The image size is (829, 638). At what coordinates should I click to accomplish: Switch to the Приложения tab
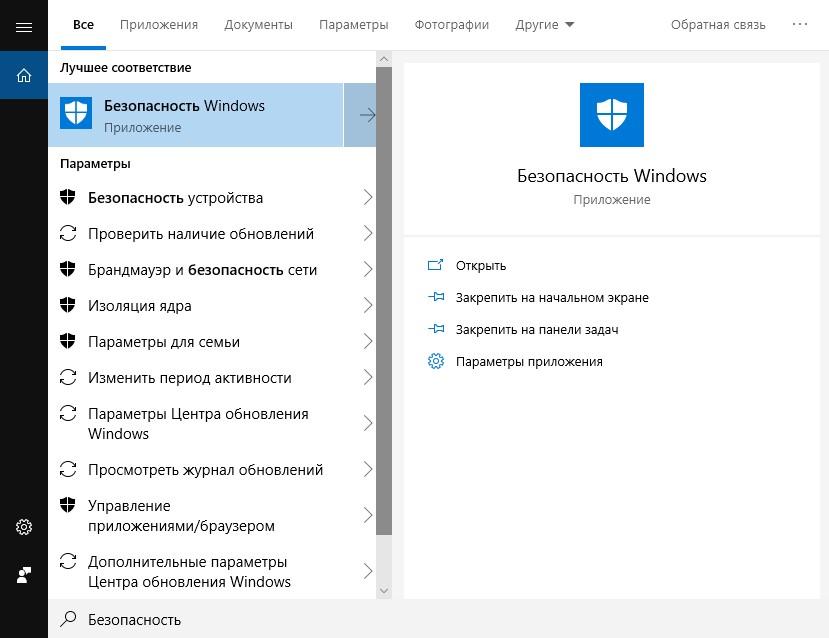[159, 25]
